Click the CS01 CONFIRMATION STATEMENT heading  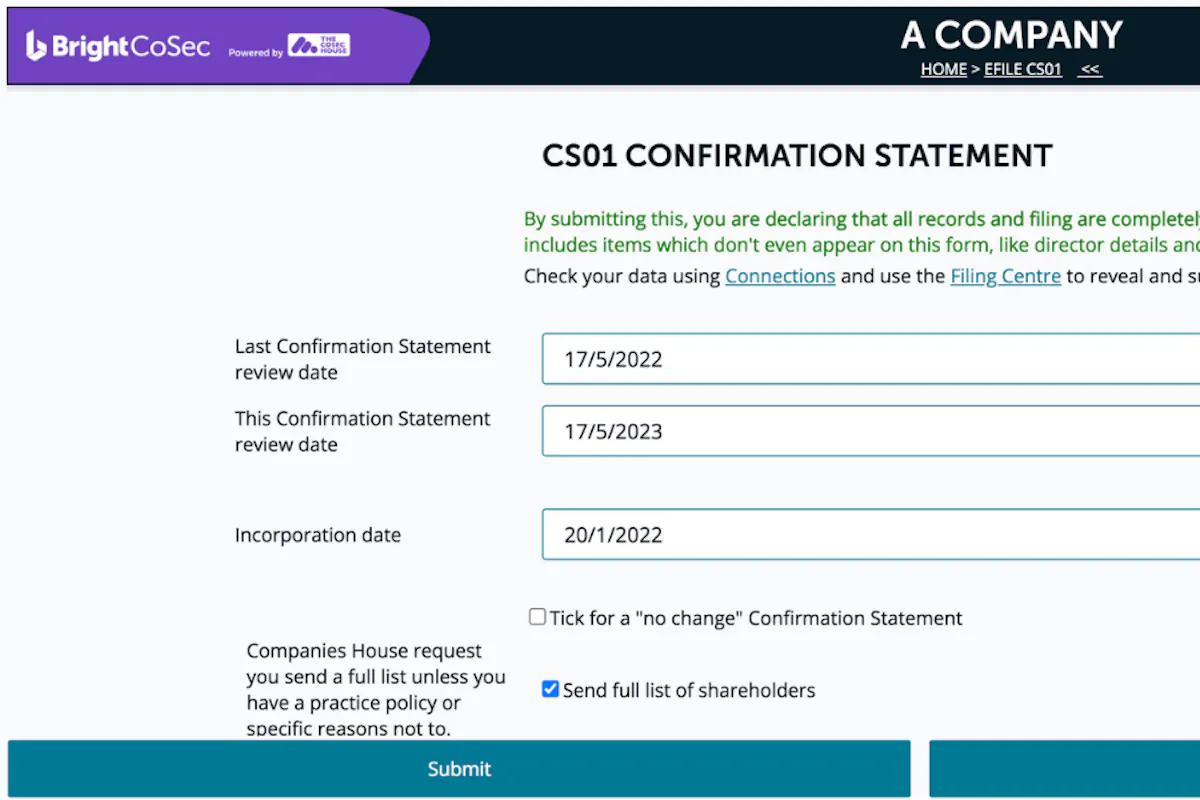(x=797, y=156)
